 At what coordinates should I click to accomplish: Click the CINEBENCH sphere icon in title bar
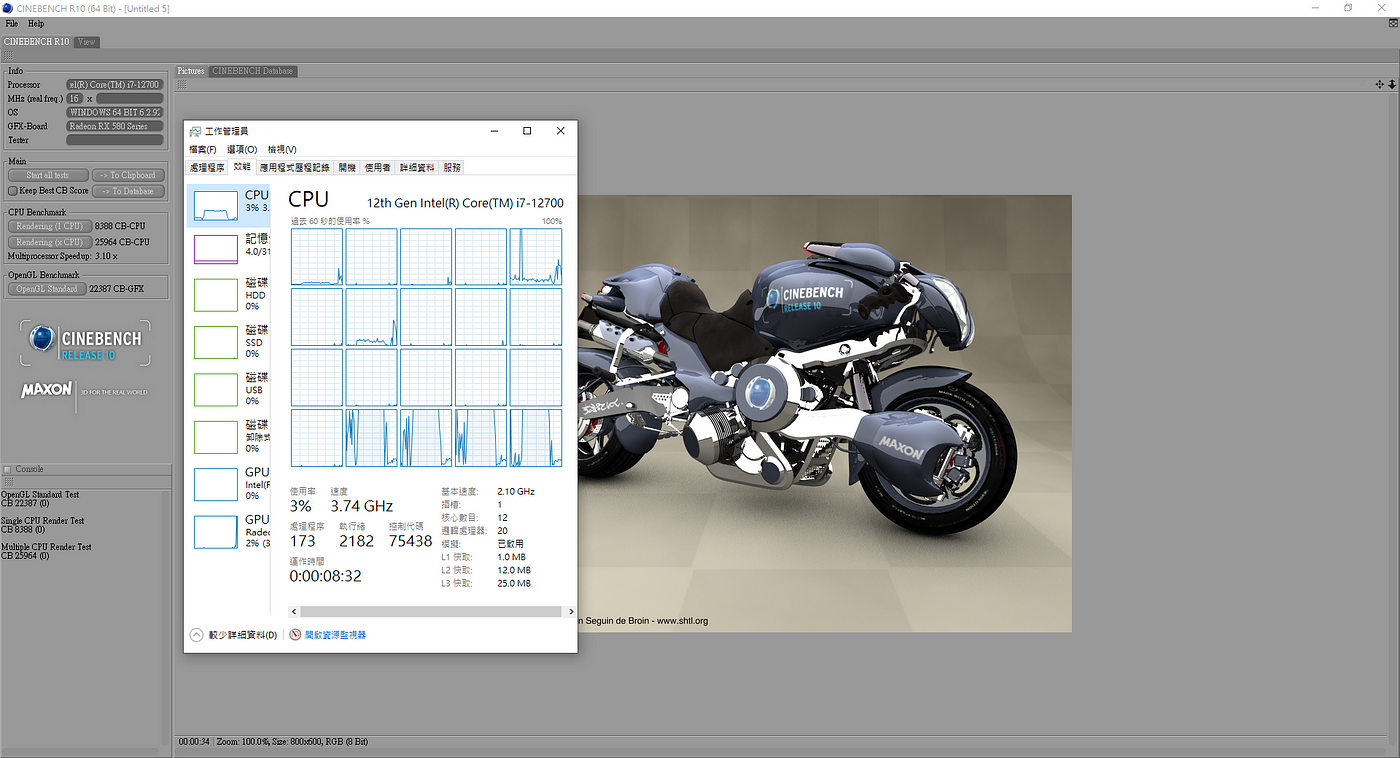(7, 8)
